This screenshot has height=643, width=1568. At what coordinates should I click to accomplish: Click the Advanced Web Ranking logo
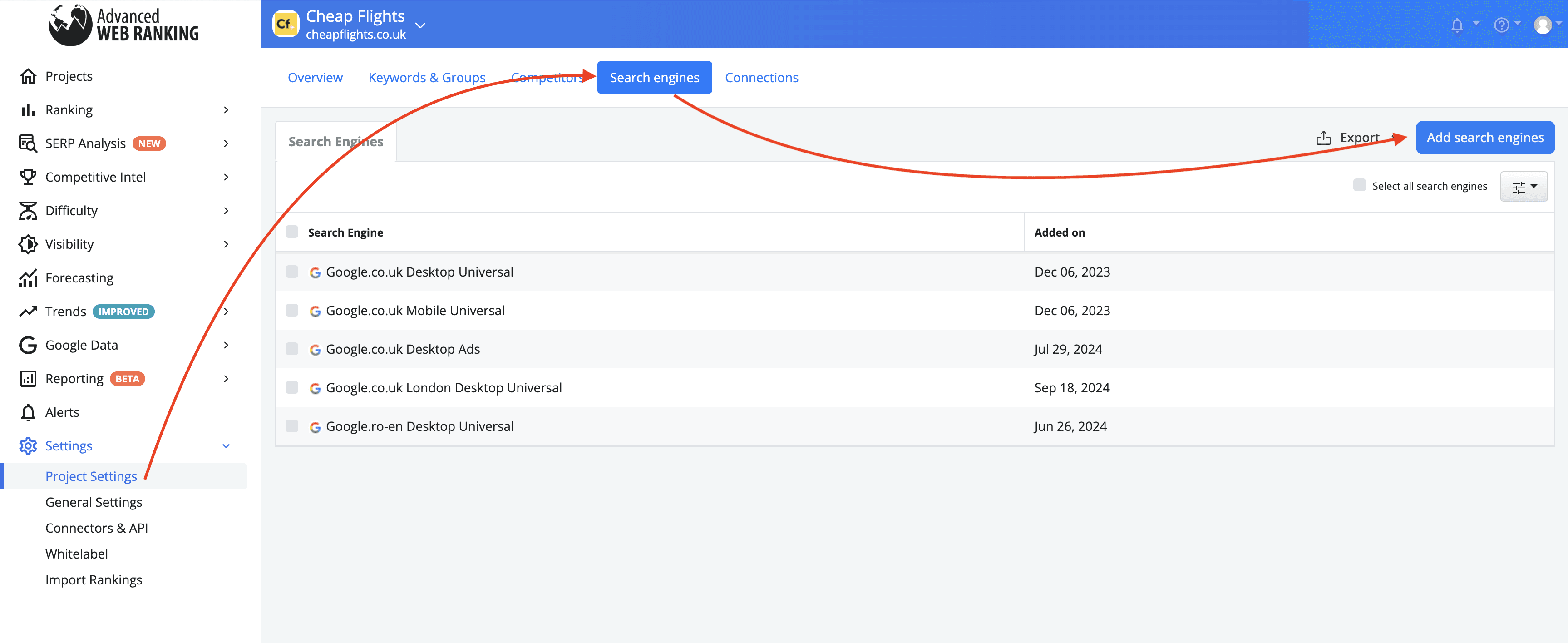(123, 25)
